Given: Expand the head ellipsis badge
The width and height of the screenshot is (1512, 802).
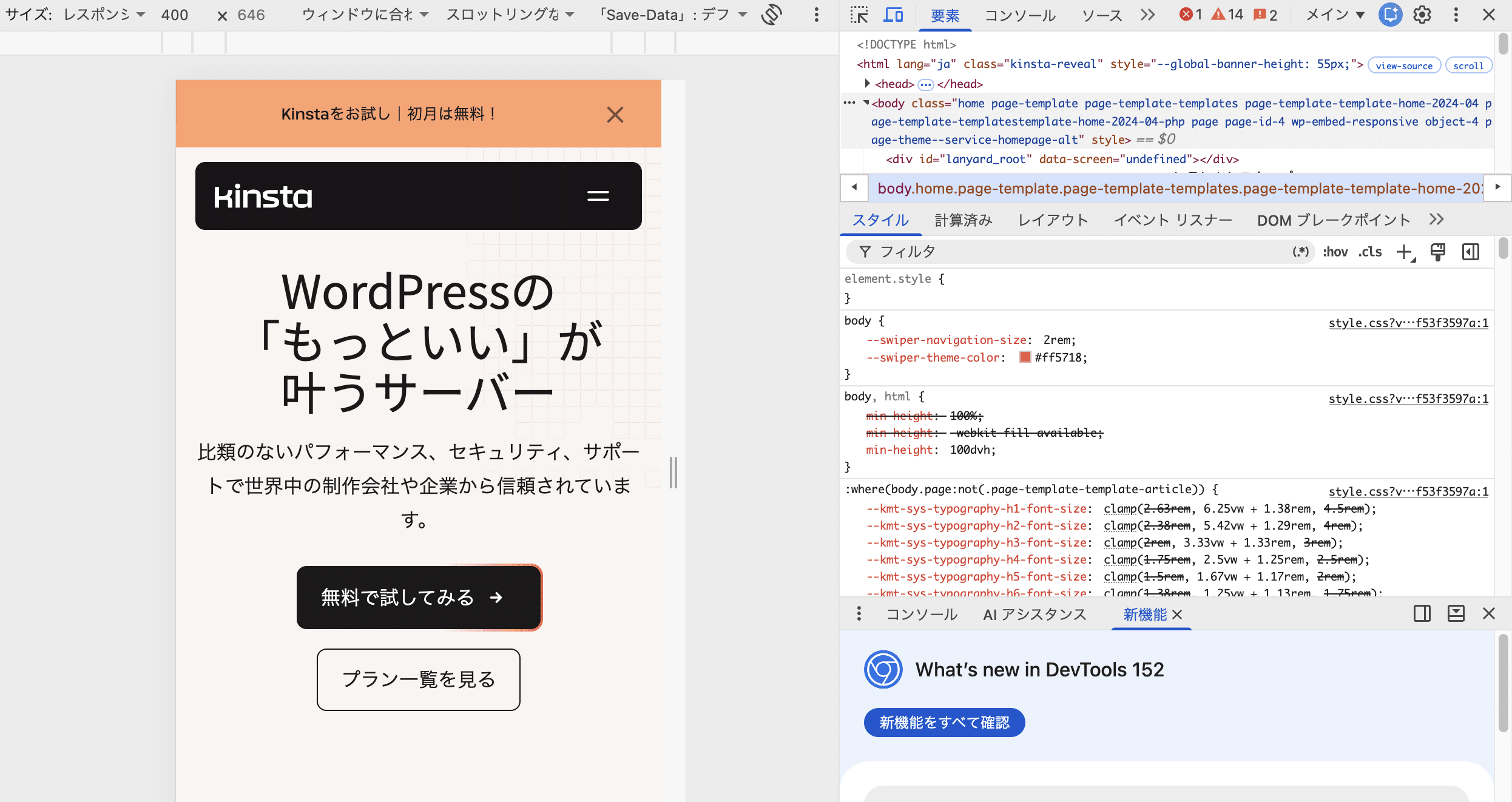Looking at the screenshot, I should coord(925,84).
